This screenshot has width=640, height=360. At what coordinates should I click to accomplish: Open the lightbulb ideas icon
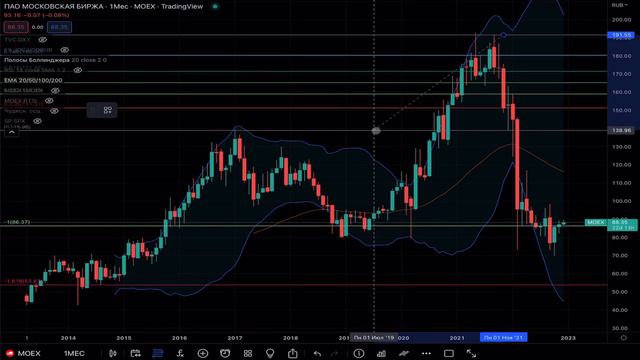point(270,353)
